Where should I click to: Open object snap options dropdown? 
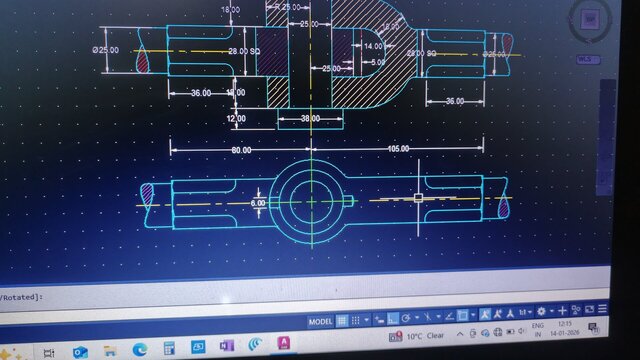pos(473,315)
